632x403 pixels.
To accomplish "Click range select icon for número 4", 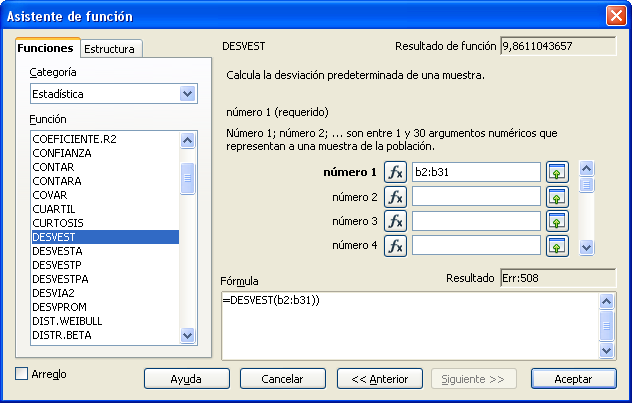I will coord(557,245).
